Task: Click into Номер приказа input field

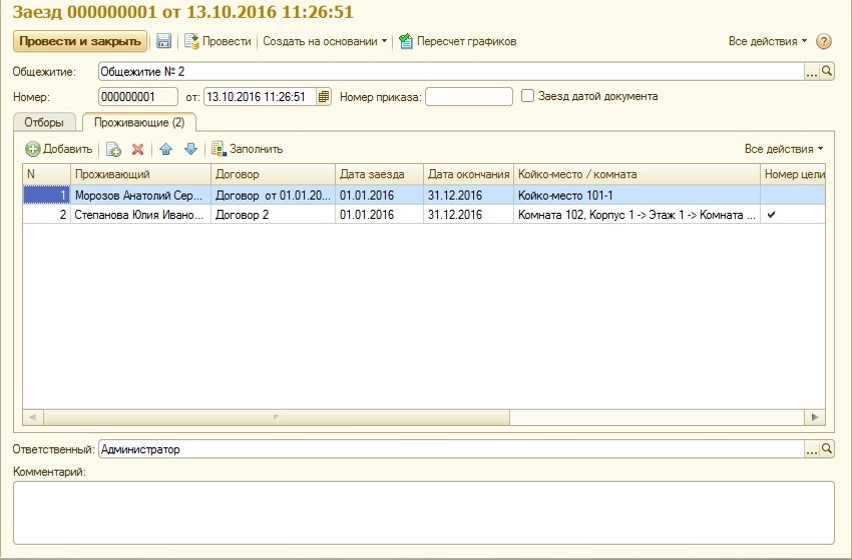Action: [x=469, y=97]
